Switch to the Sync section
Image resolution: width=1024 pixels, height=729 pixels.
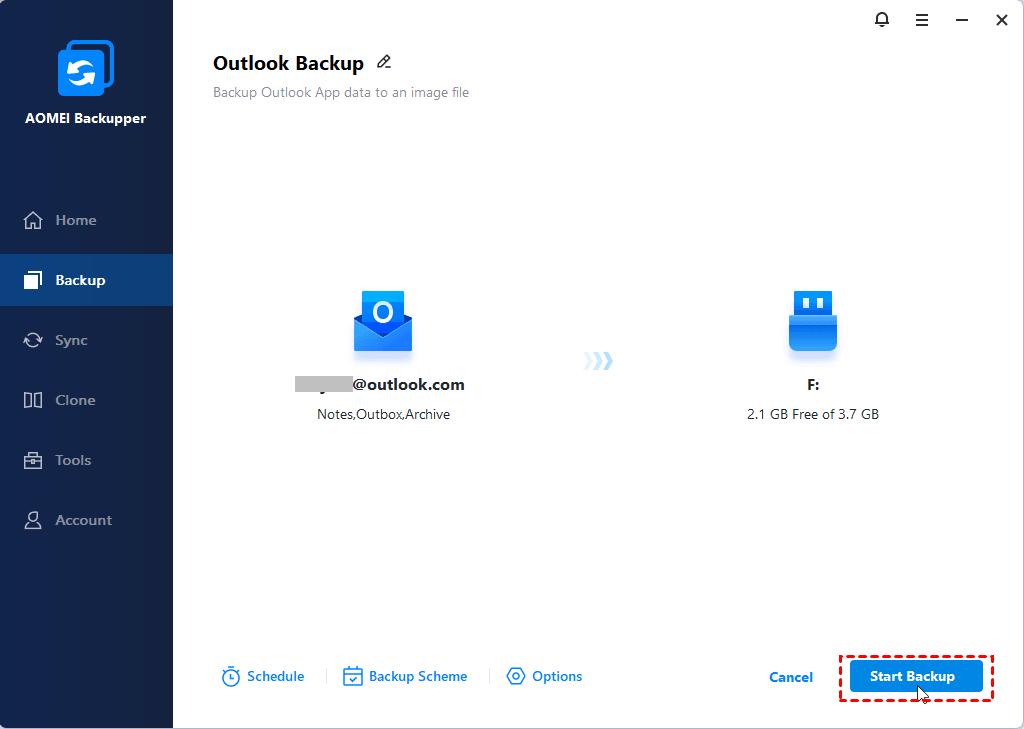(x=71, y=340)
